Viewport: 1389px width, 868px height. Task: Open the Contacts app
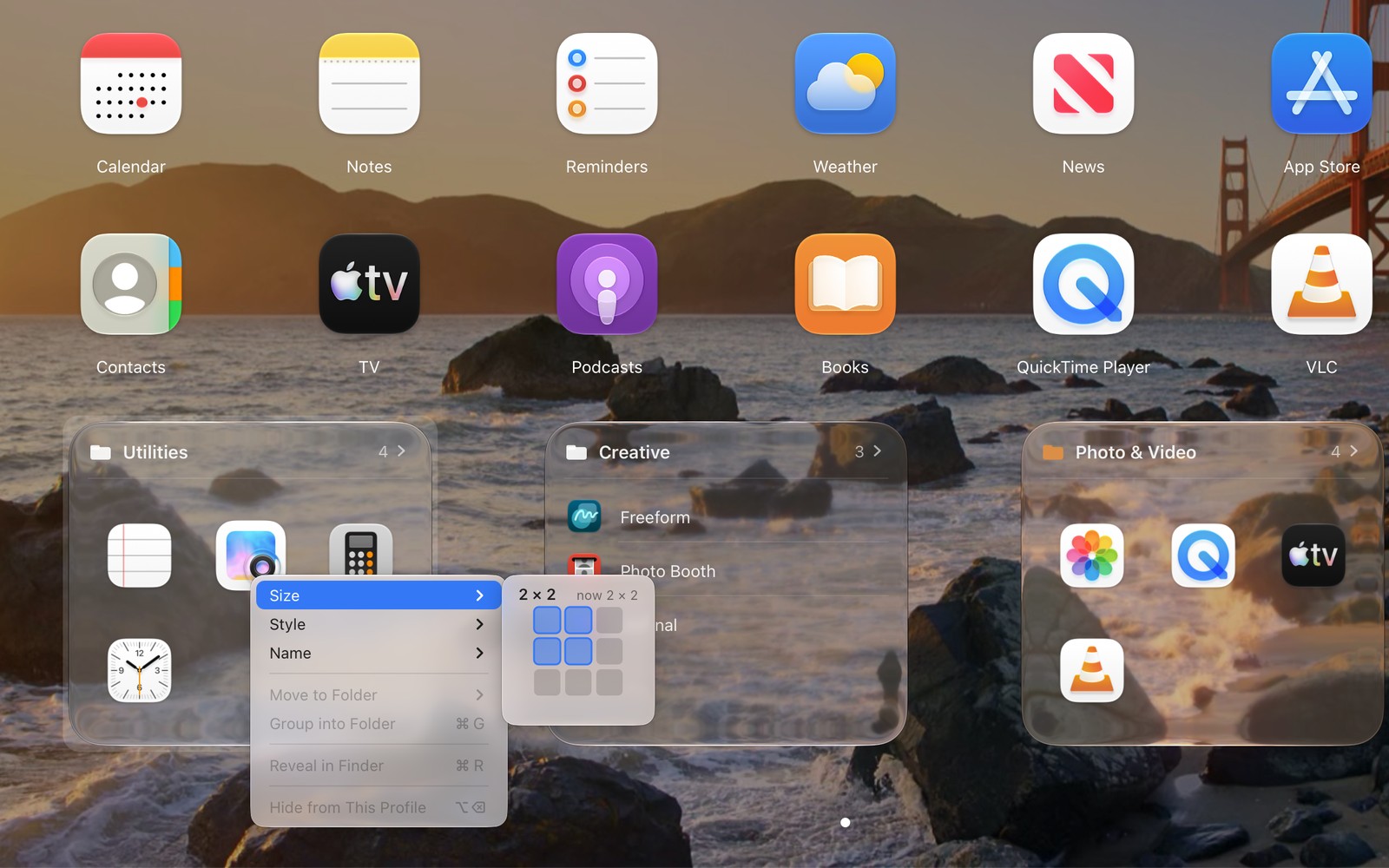coord(131,284)
